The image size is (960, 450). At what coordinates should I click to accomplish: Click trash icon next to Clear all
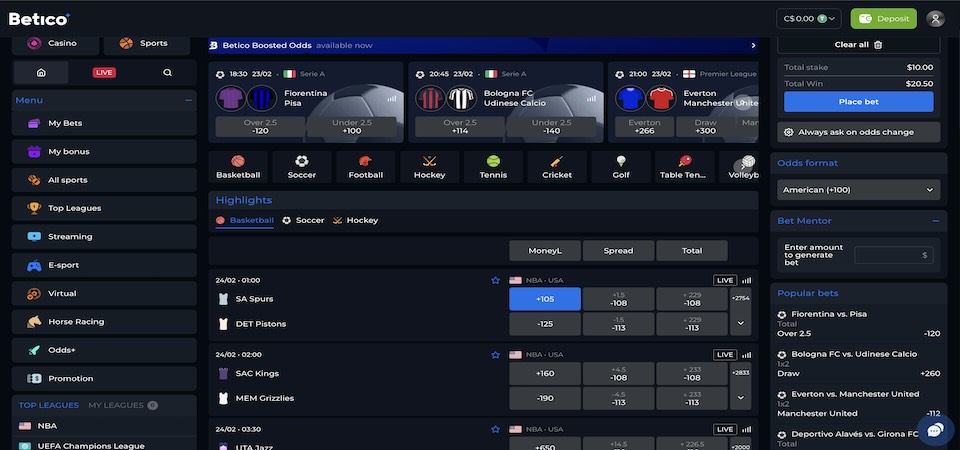[x=878, y=45]
